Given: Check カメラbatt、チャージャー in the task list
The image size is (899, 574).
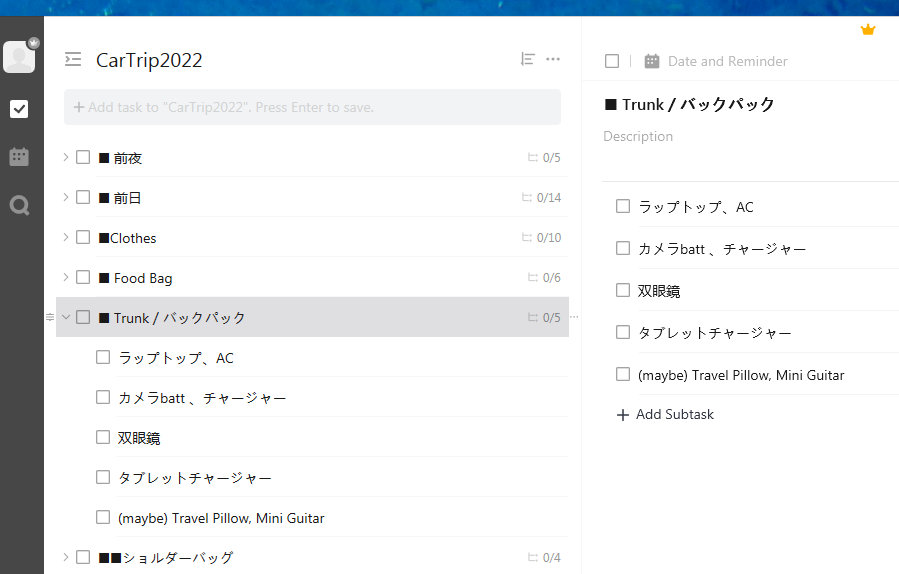Looking at the screenshot, I should click(x=103, y=397).
